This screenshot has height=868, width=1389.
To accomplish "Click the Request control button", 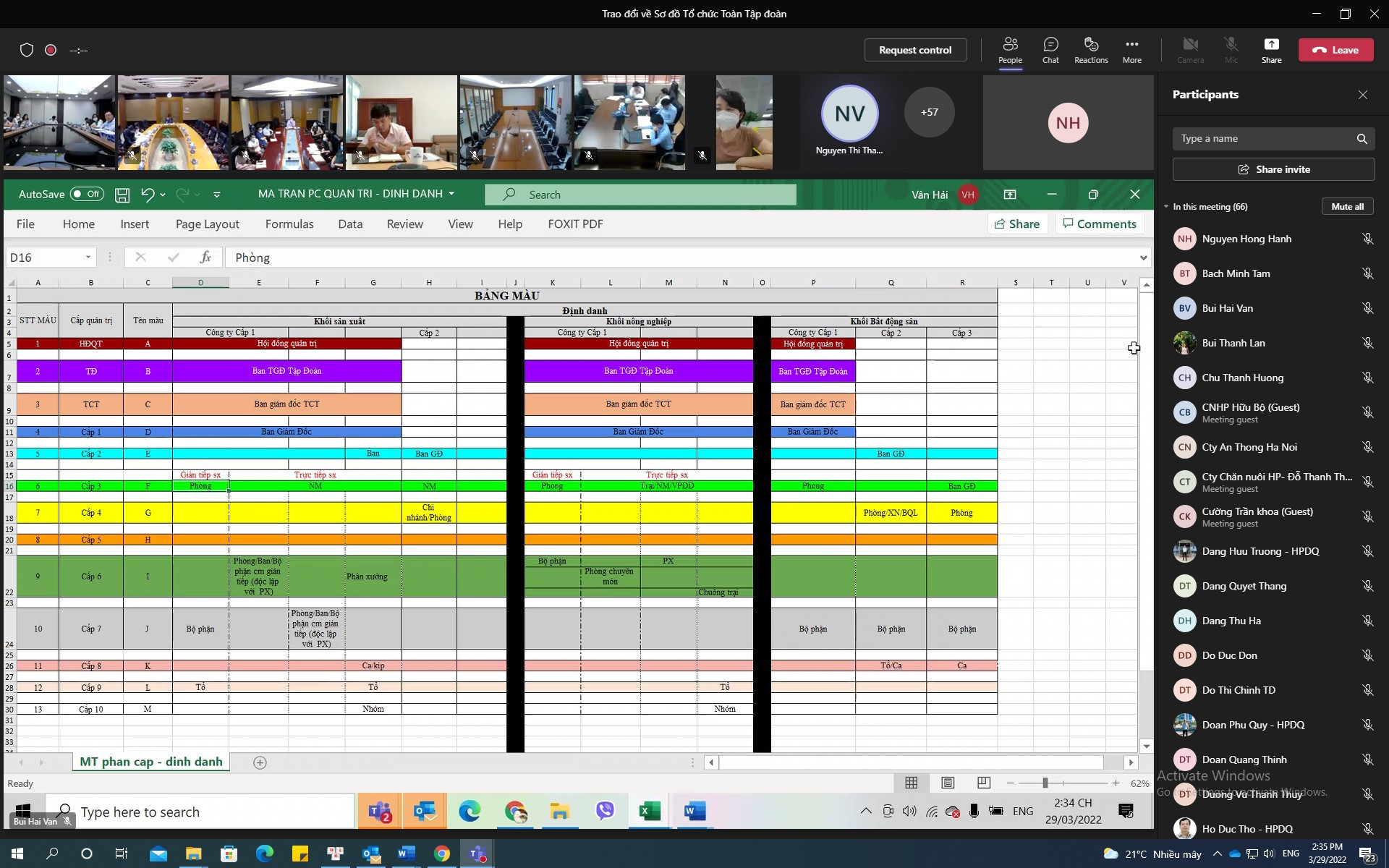I will pyautogui.click(x=915, y=50).
